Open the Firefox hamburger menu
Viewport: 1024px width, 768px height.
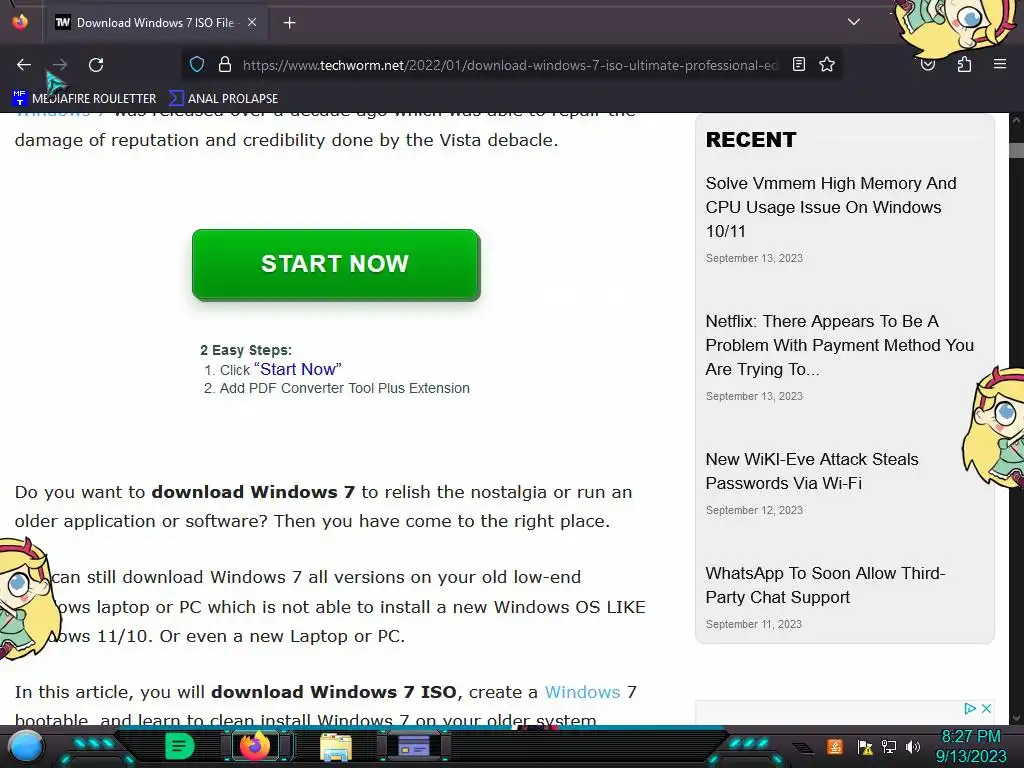click(1000, 64)
